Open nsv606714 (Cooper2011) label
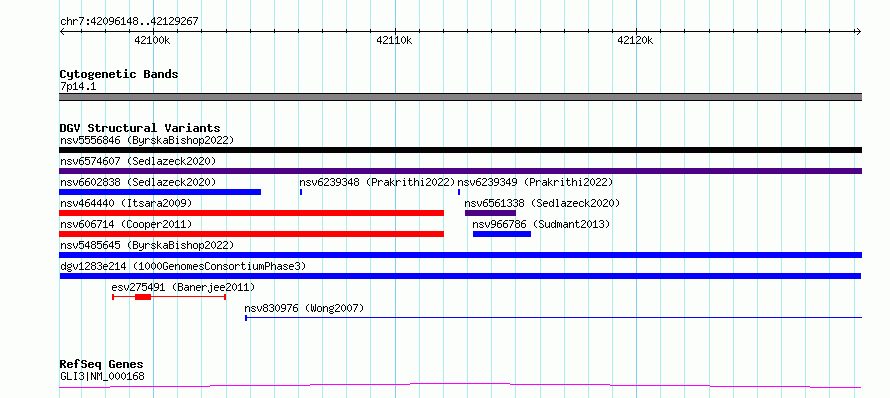 click(x=126, y=224)
